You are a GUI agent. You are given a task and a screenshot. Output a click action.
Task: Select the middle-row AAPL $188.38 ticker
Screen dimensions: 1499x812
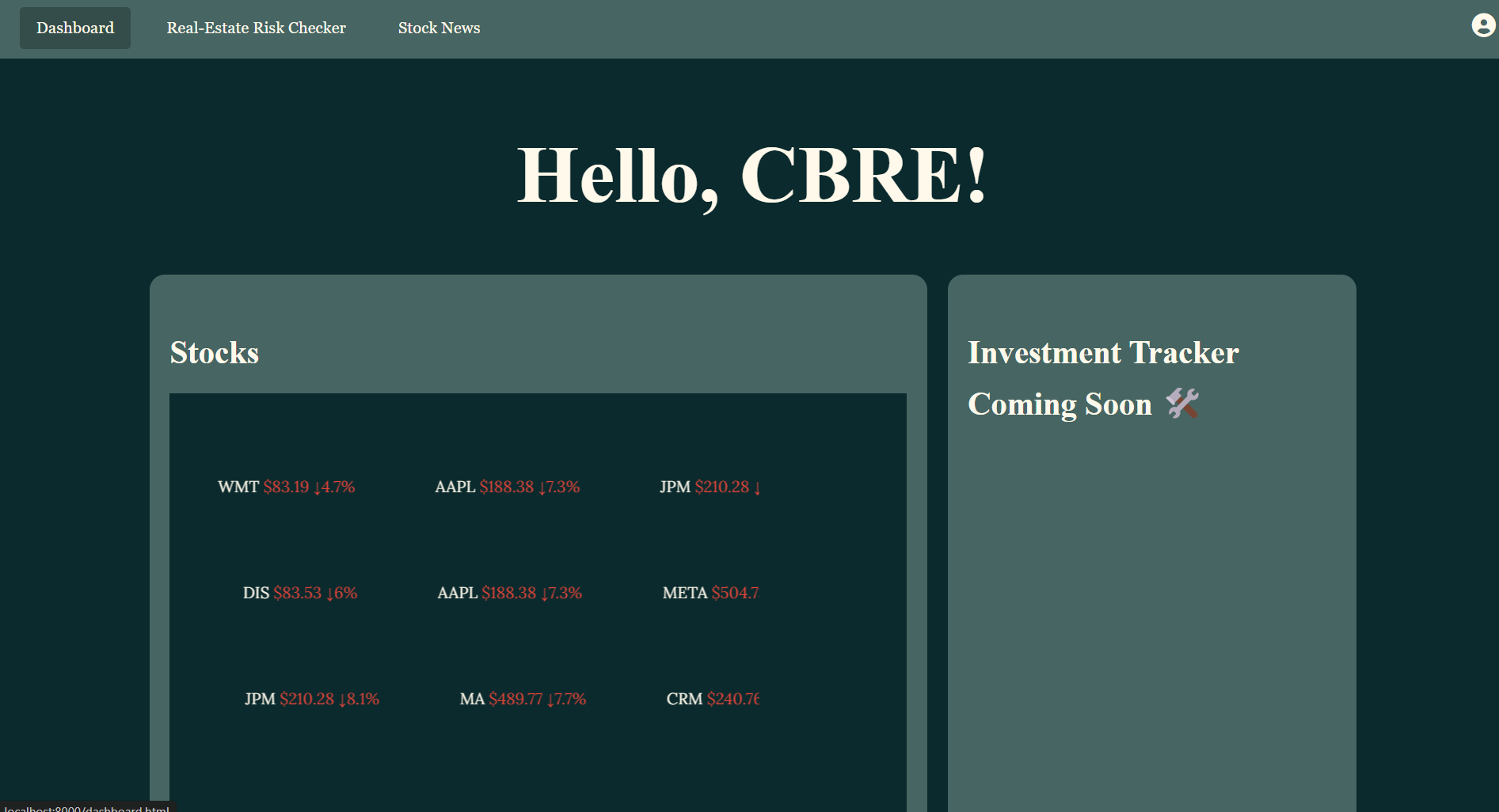point(510,593)
